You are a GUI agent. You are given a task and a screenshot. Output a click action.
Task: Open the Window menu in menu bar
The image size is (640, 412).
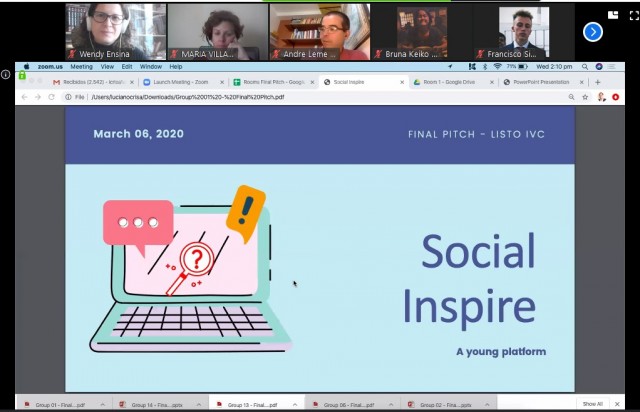[152, 66]
